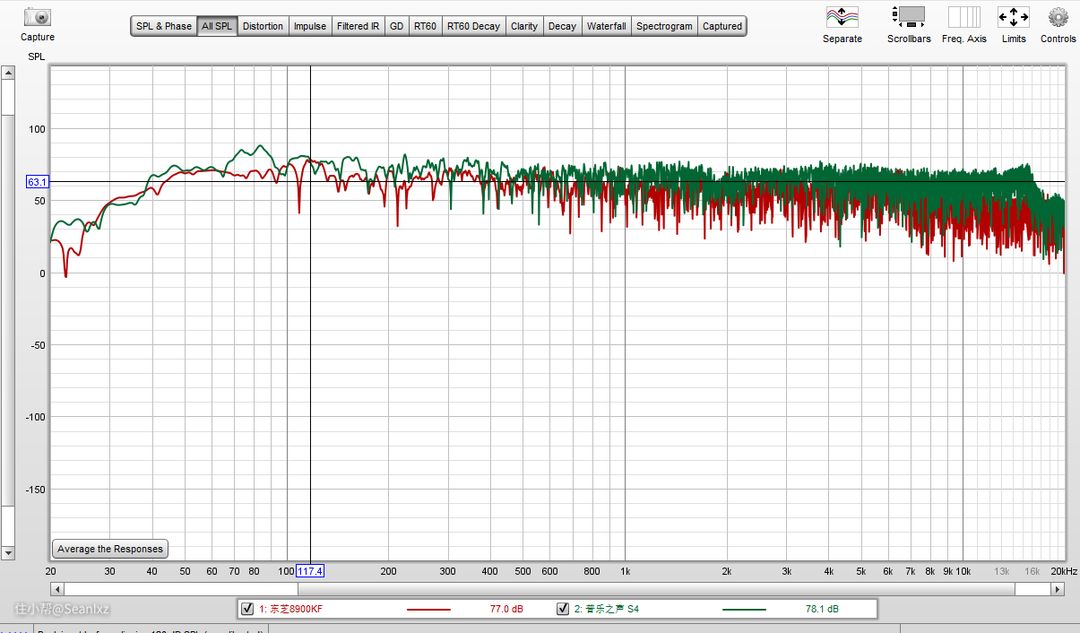1080x633 pixels.
Task: Uncheck the 东芝8900KF trace checkbox
Action: click(x=248, y=608)
